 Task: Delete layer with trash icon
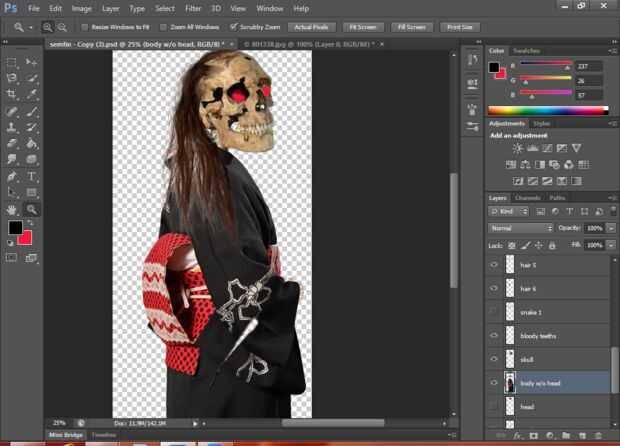(598, 436)
